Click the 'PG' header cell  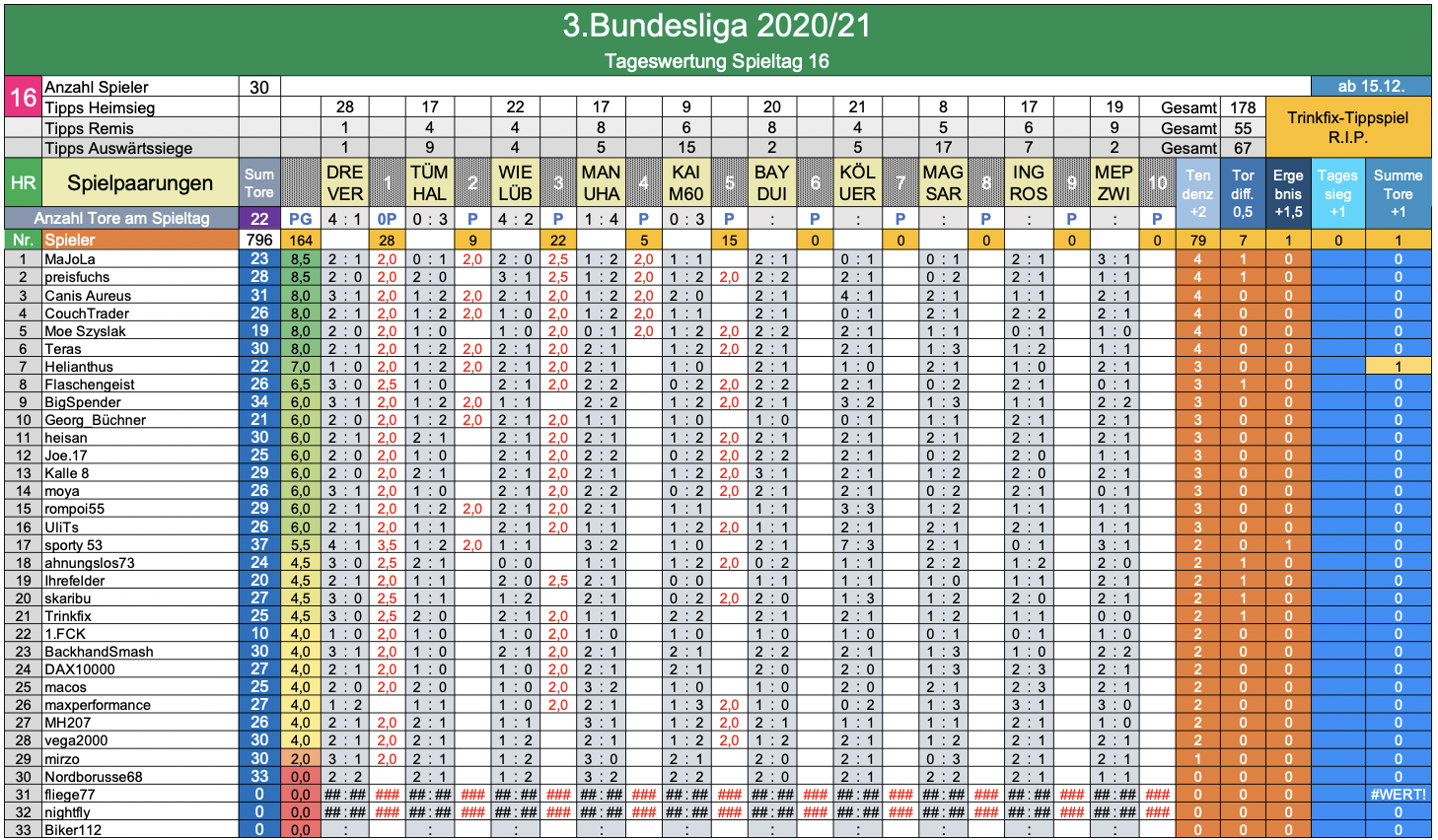pos(301,218)
